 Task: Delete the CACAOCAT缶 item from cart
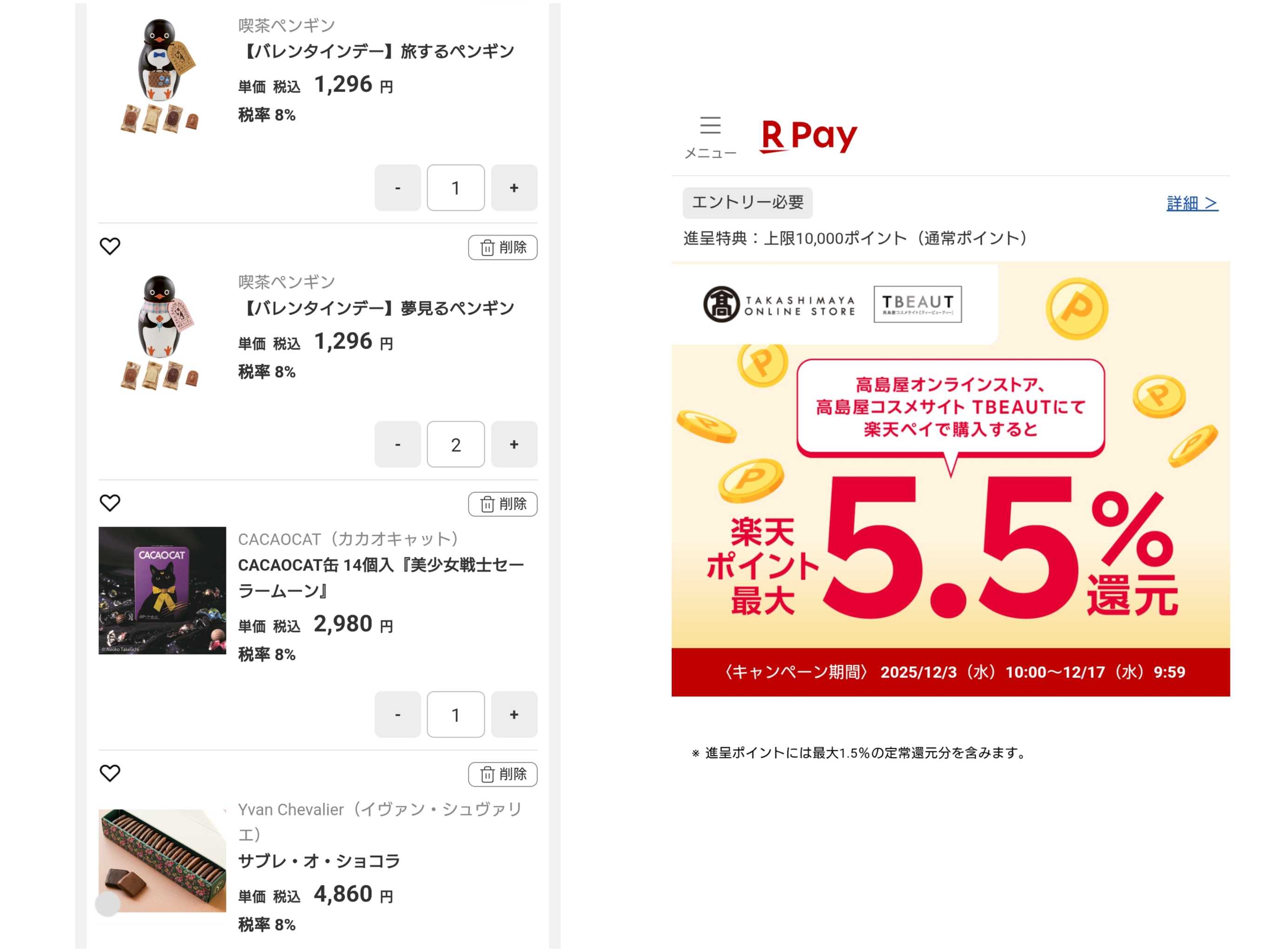(x=502, y=504)
